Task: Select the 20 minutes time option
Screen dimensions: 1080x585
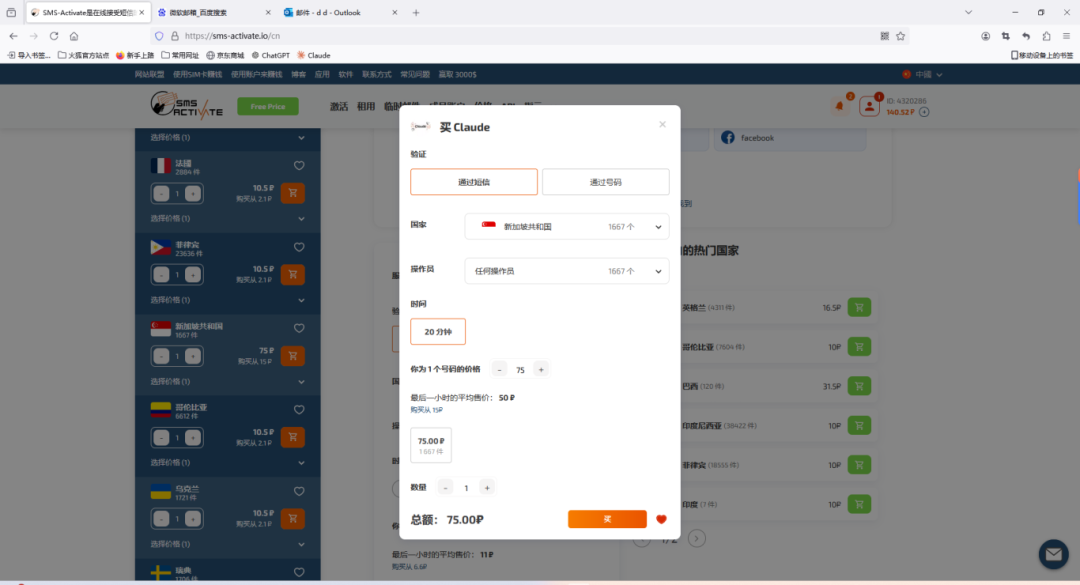Action: tap(438, 332)
